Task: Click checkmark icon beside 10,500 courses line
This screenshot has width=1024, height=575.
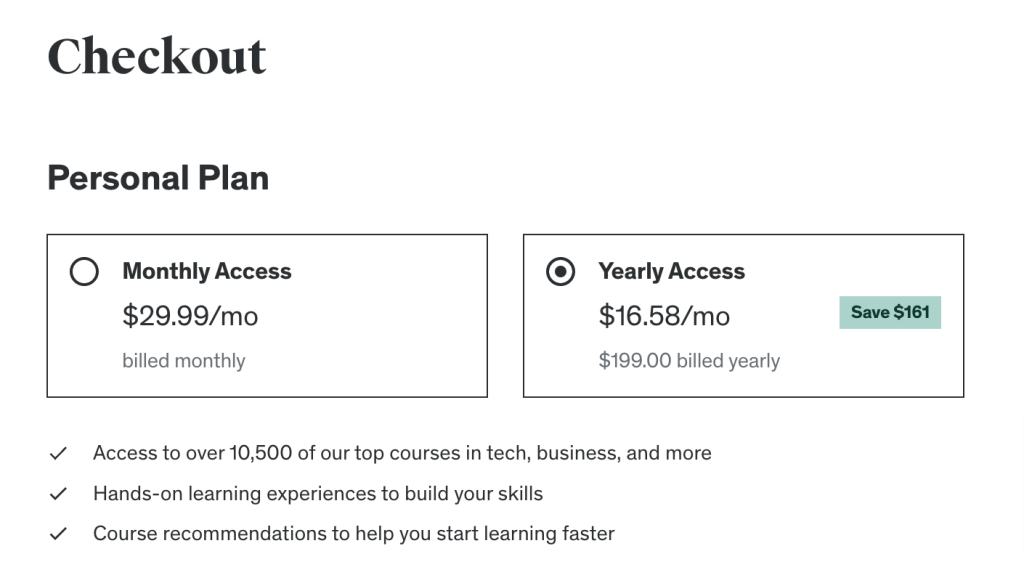Action: (58, 453)
